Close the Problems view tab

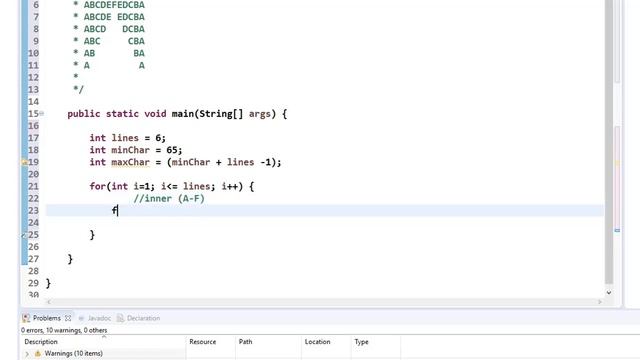click(x=68, y=318)
